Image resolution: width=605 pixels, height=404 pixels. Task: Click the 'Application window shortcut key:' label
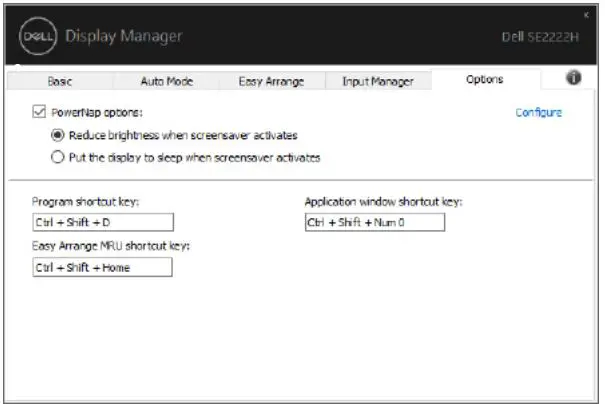(384, 202)
